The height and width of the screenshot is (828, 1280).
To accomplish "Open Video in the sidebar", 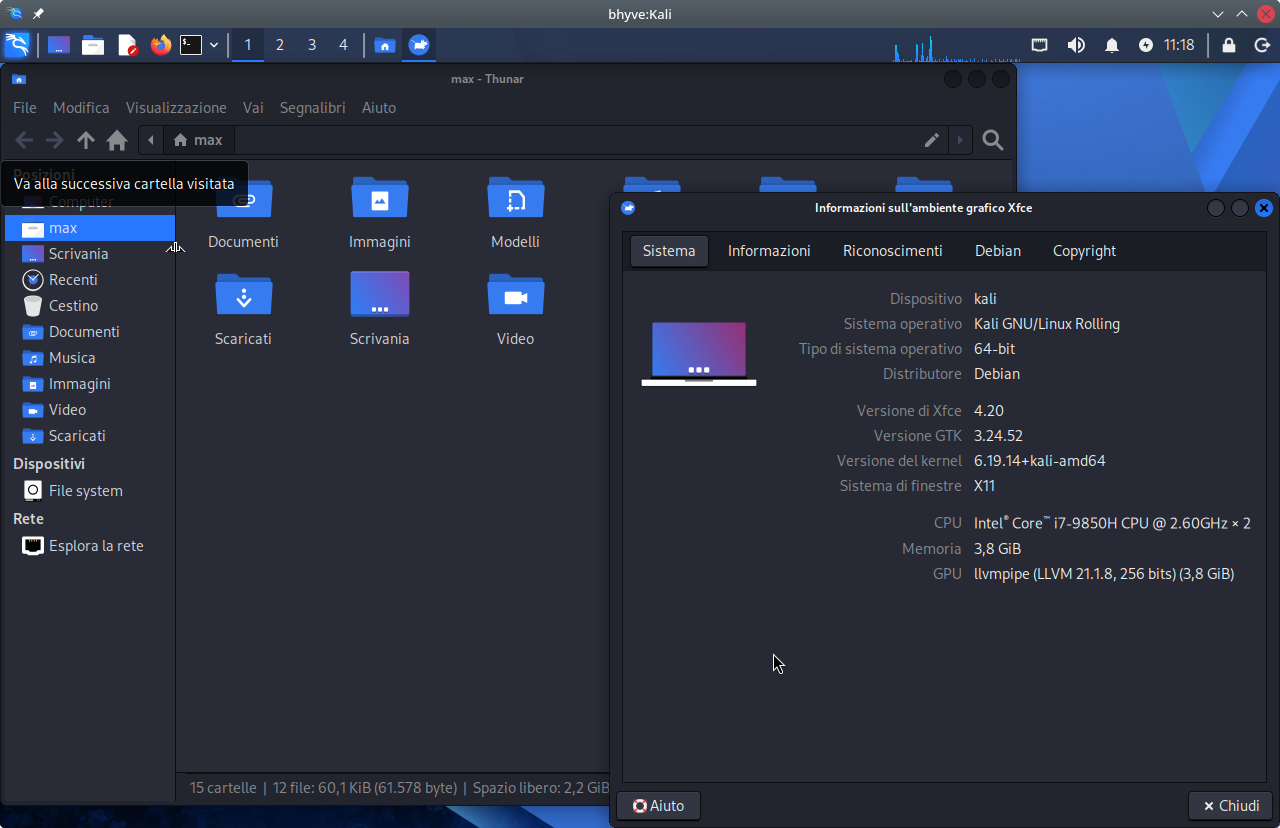I will coord(90,410).
